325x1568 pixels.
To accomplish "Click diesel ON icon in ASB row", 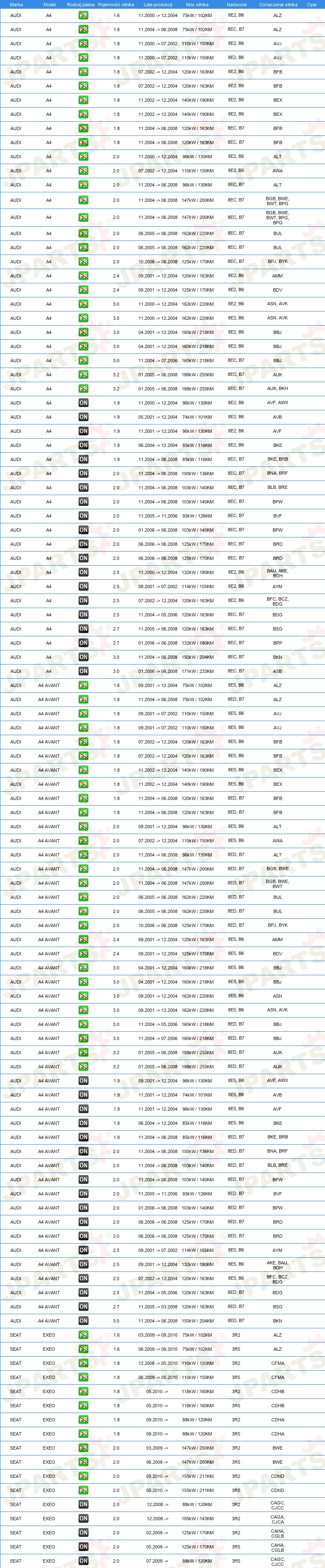I will tap(84, 671).
